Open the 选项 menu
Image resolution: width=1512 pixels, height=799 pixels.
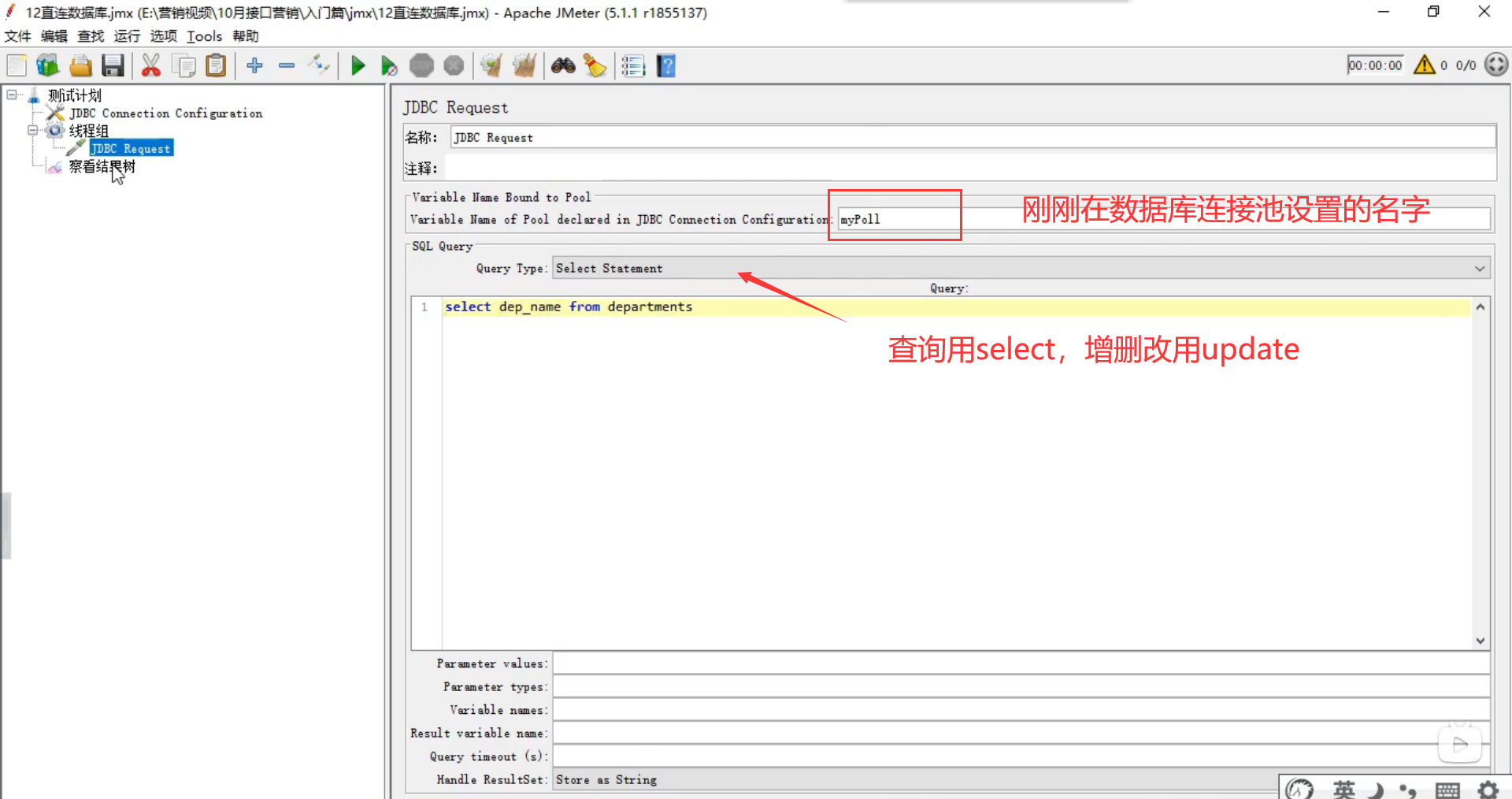tap(164, 36)
